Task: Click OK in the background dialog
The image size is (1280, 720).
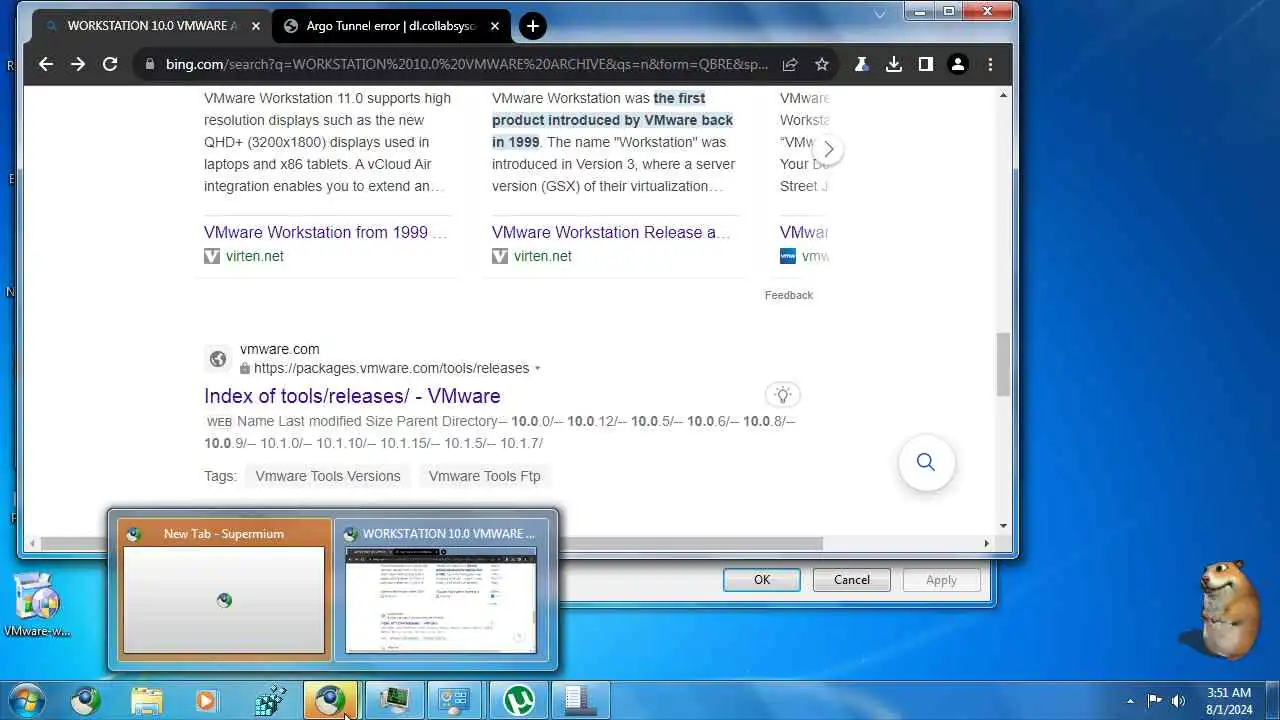Action: coord(762,580)
